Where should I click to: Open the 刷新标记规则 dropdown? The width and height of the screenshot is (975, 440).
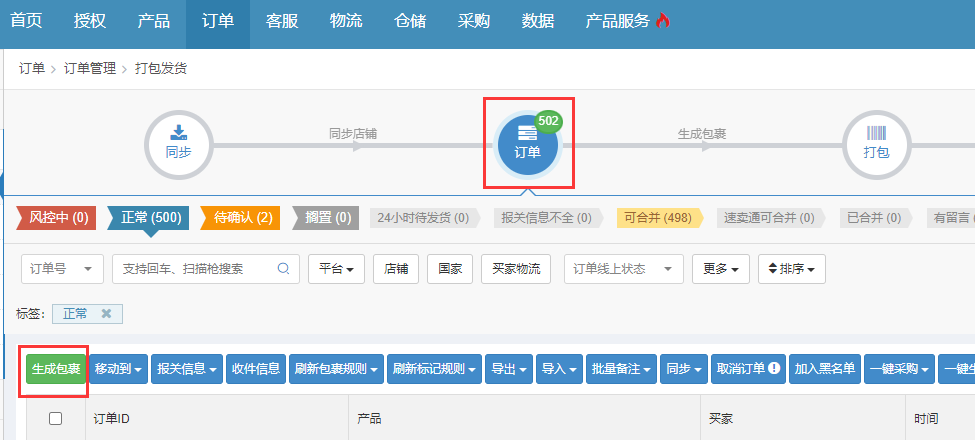[434, 369]
